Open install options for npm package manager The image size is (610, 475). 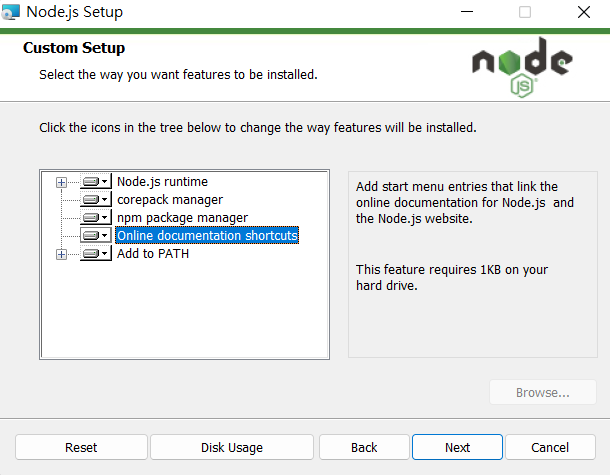pos(96,217)
